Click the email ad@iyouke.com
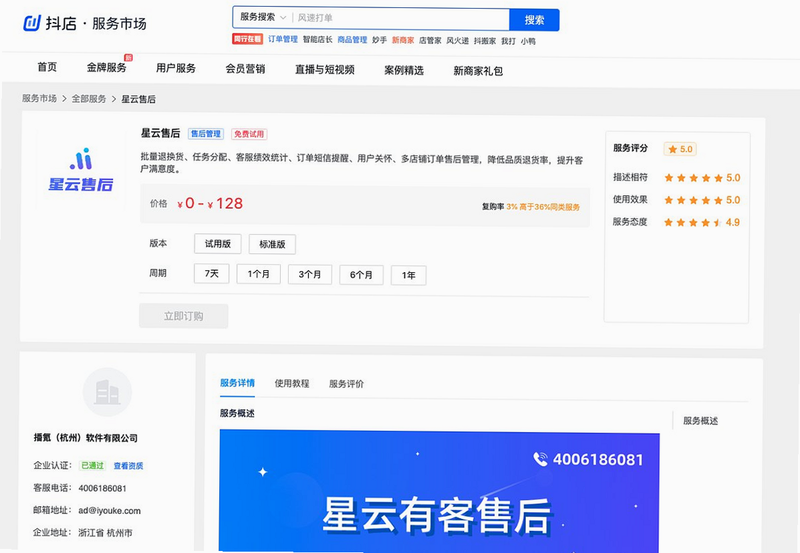Image resolution: width=800 pixels, height=553 pixels. (109, 511)
